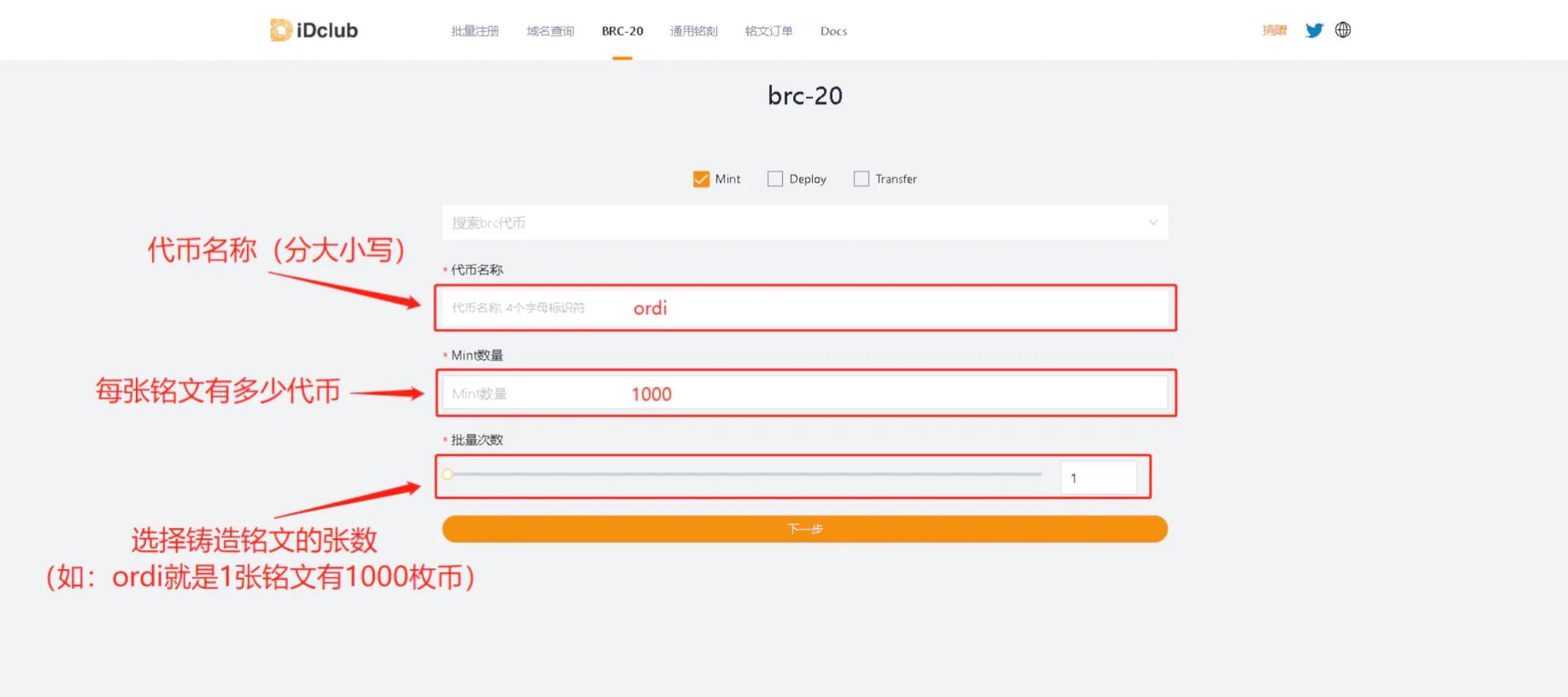Click the orange 捐赠 link

pos(1274,30)
